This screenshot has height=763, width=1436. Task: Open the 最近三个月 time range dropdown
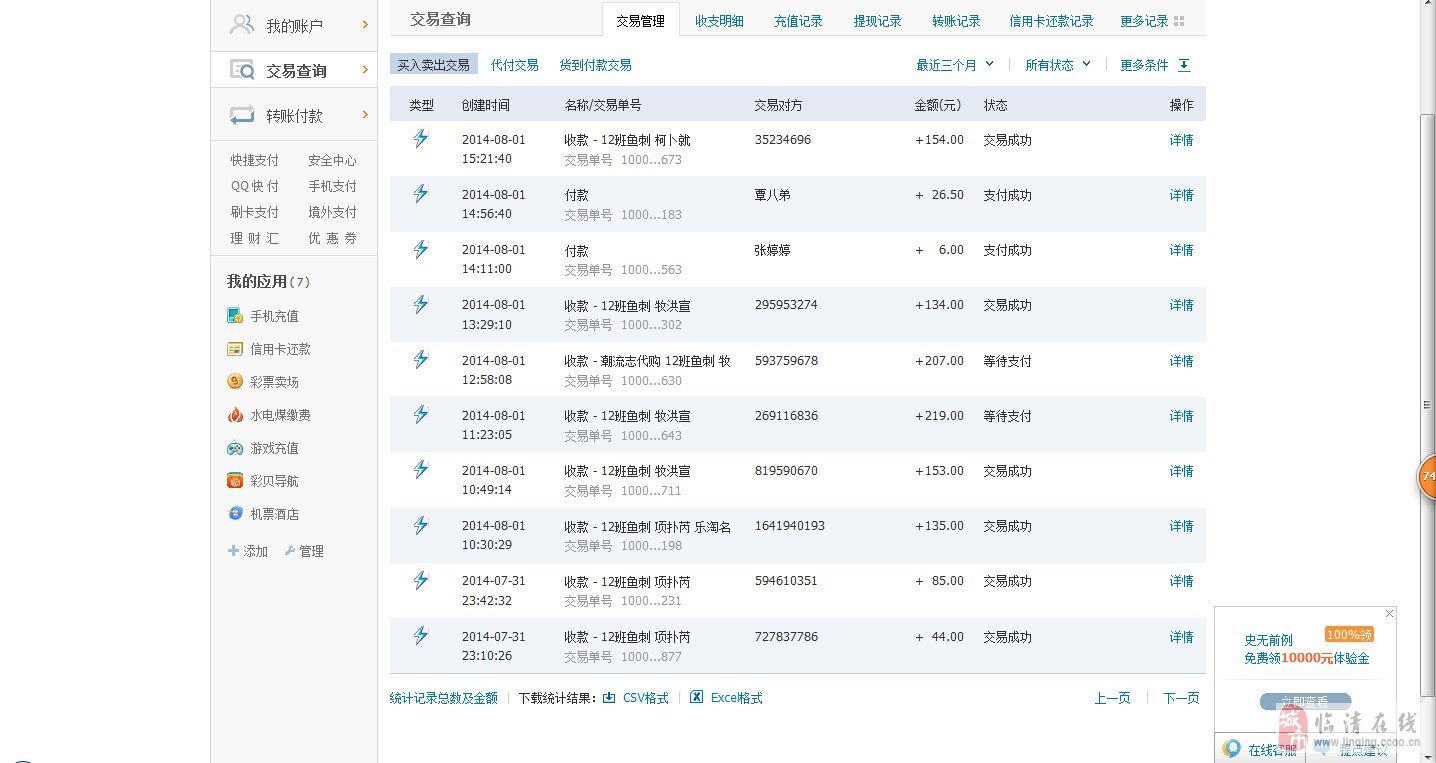pos(955,65)
